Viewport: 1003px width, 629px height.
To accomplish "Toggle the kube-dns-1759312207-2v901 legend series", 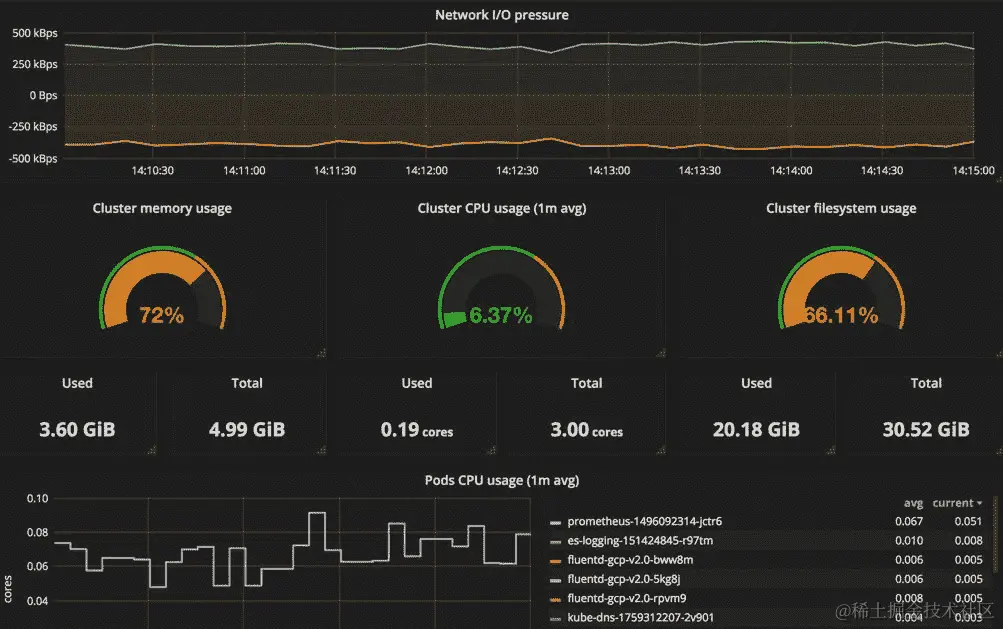I will pos(640,617).
